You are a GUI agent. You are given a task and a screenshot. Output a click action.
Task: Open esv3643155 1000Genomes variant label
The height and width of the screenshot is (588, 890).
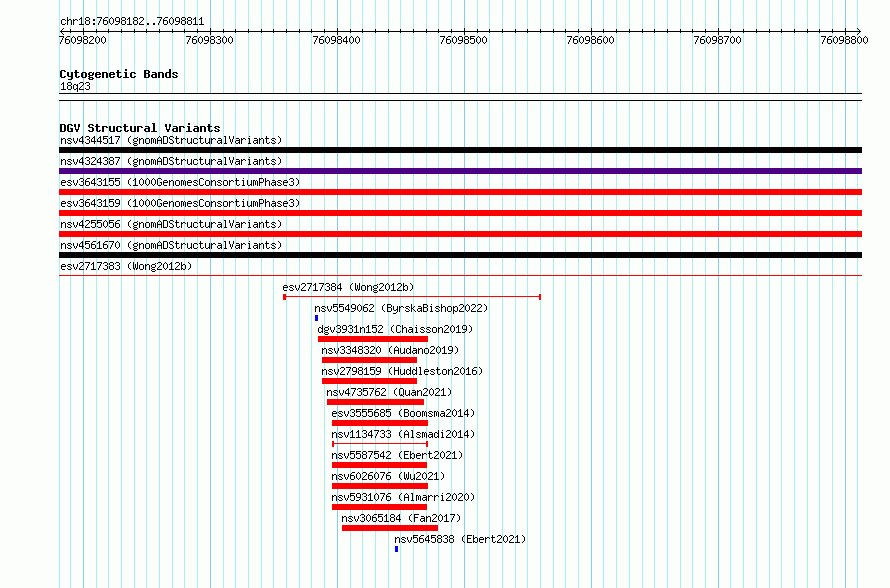click(180, 182)
